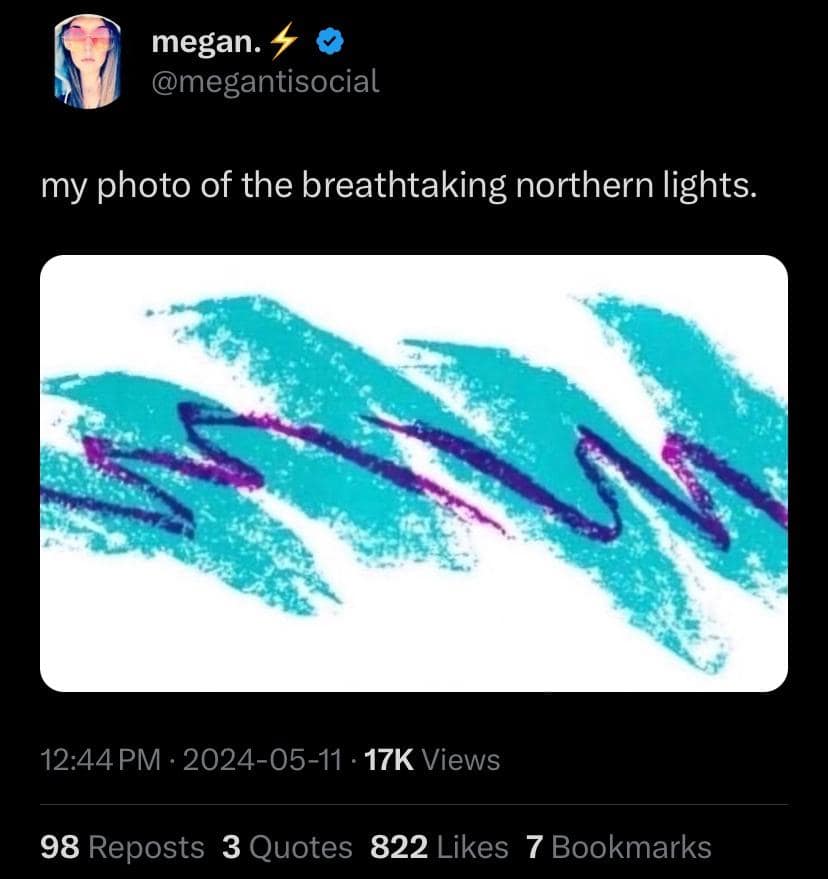Click megan's profile picture
Image resolution: width=828 pixels, height=879 pixels.
pyautogui.click(x=87, y=60)
